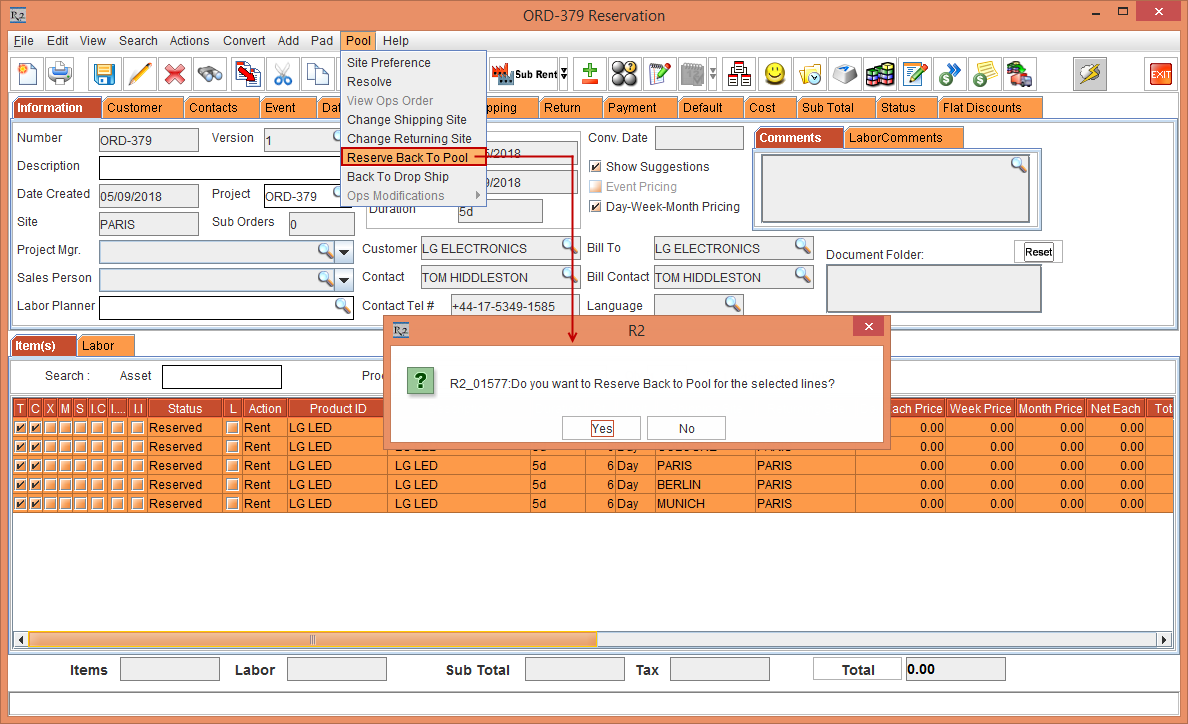Expand the Project Mgr. dropdown arrow

[344, 251]
